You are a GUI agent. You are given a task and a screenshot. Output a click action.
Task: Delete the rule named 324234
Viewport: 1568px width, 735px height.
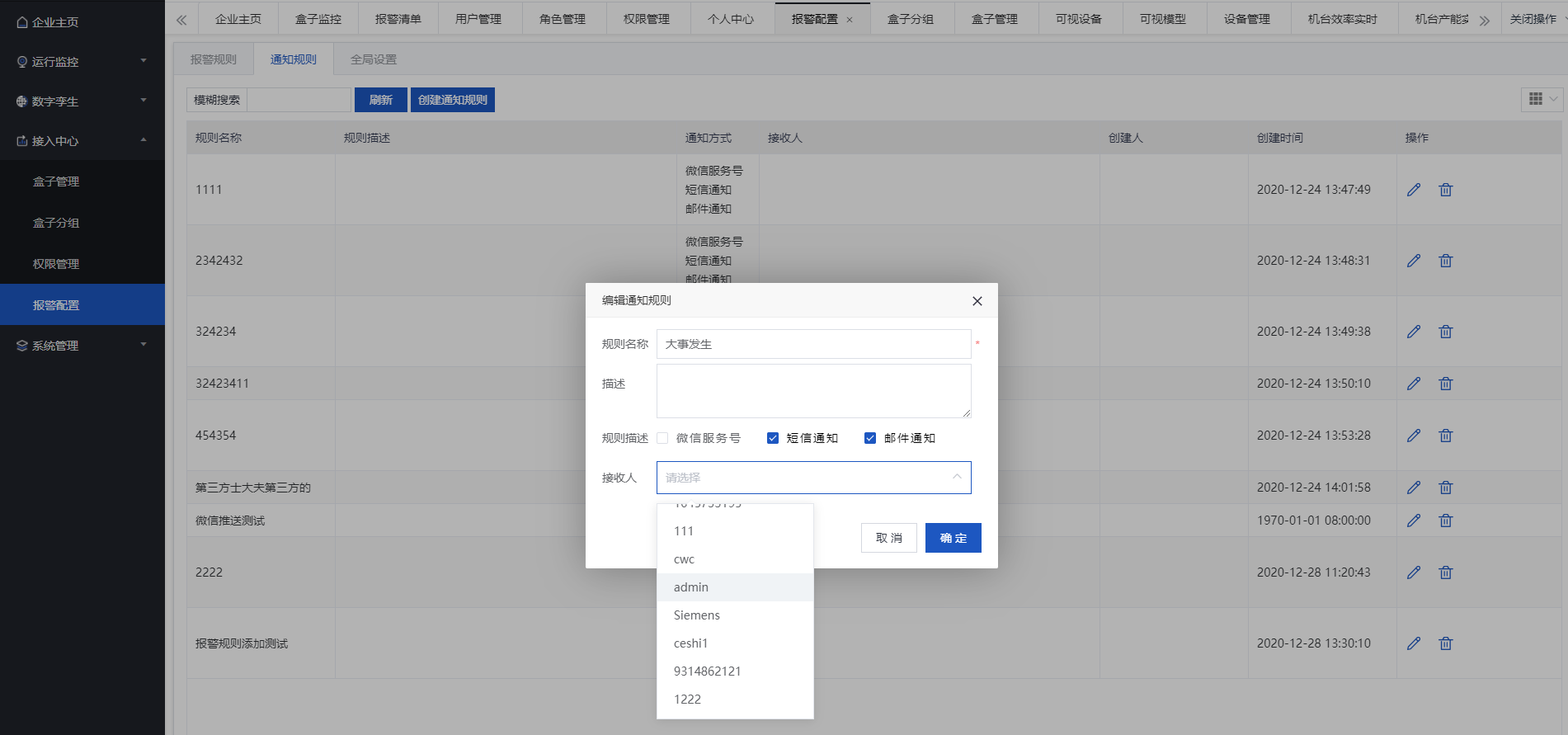point(1446,332)
